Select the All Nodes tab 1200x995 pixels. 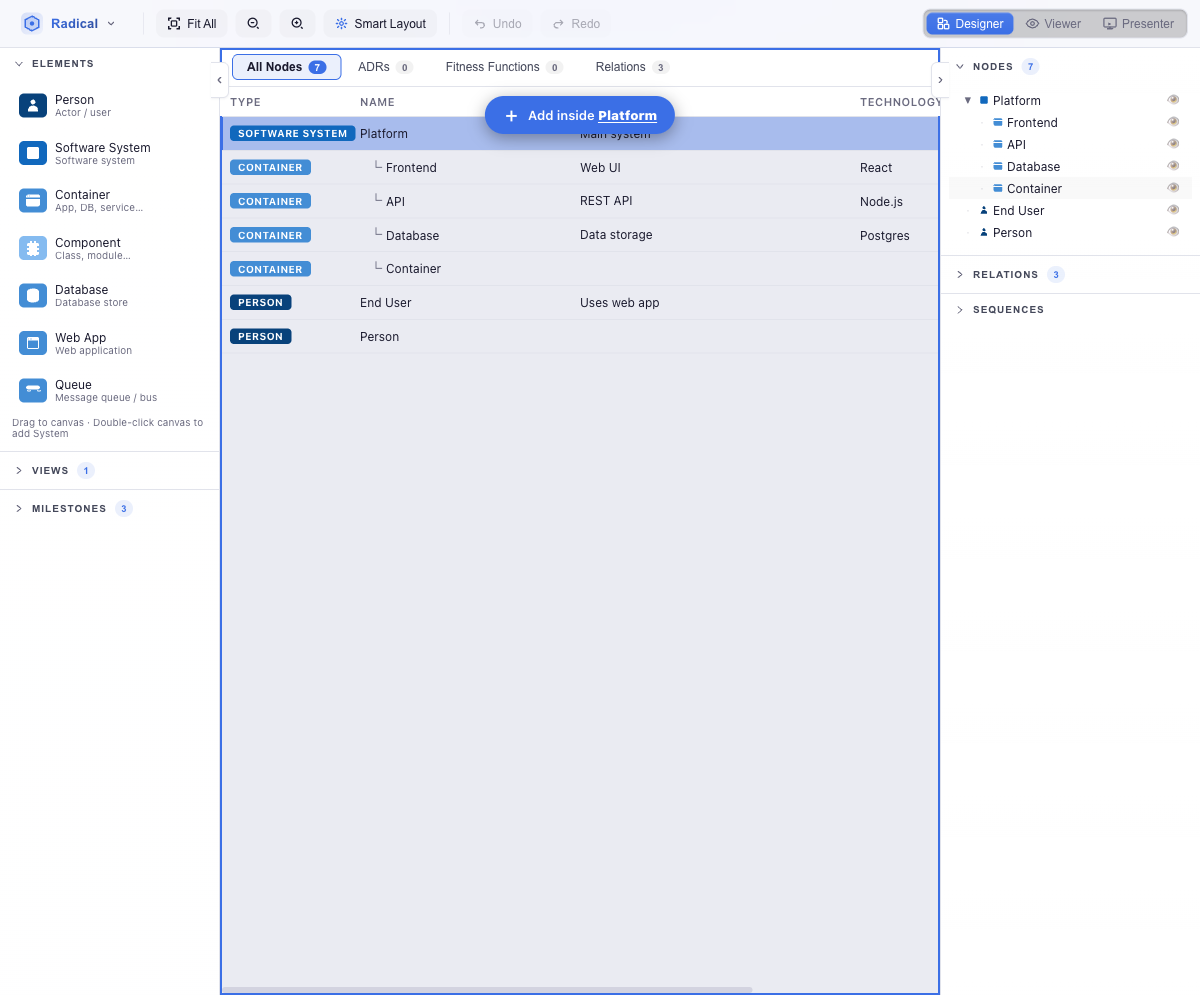click(286, 67)
